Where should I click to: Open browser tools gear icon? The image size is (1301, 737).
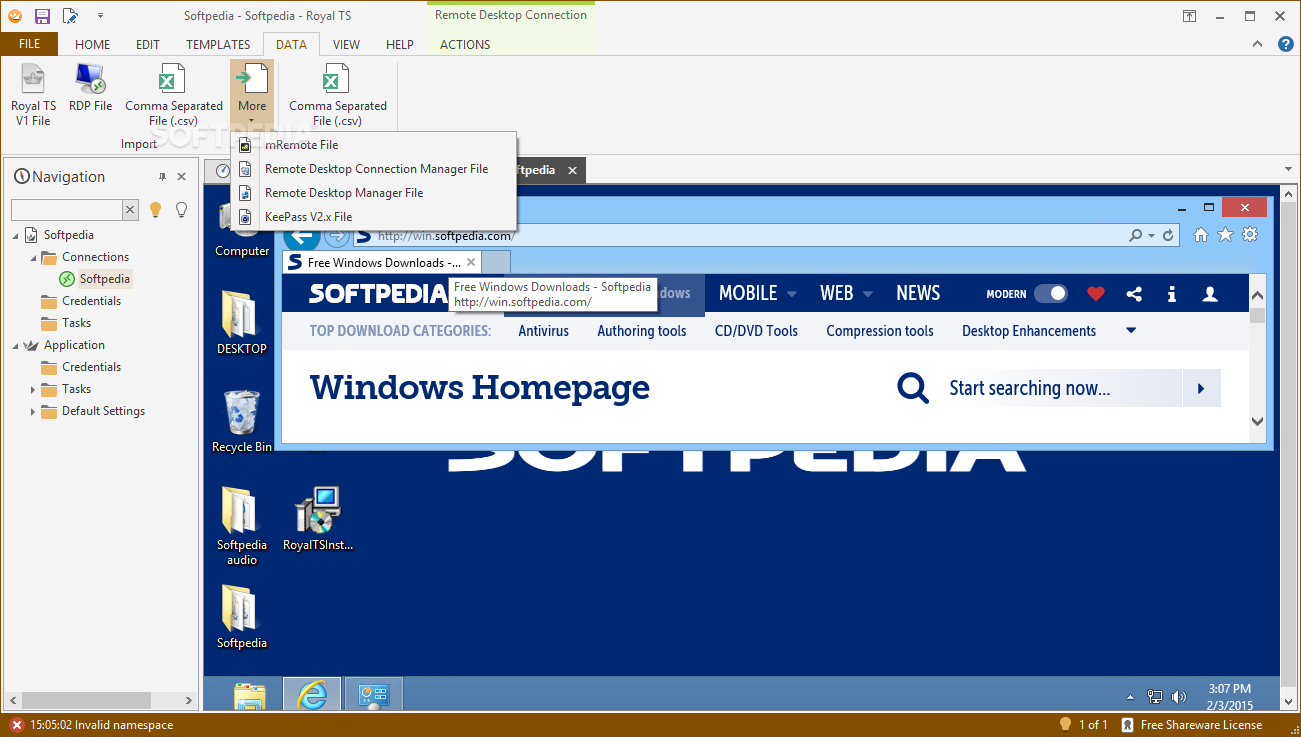point(1250,235)
